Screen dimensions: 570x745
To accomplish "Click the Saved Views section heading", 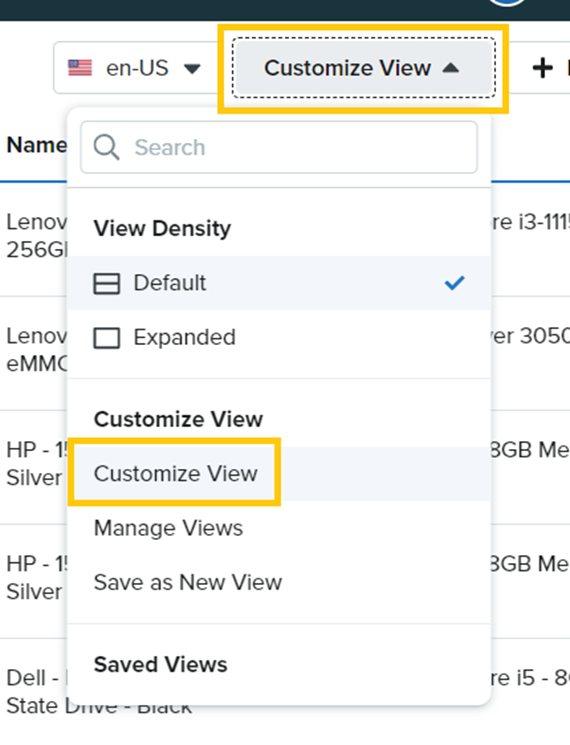I will (161, 664).
